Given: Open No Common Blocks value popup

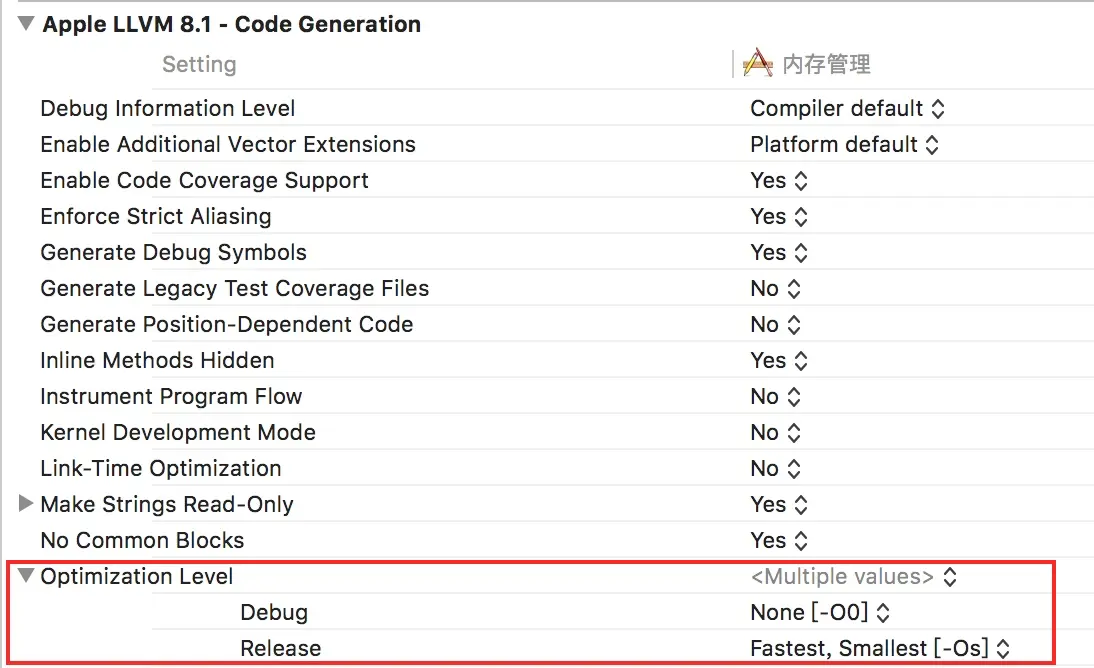Looking at the screenshot, I should click(779, 540).
